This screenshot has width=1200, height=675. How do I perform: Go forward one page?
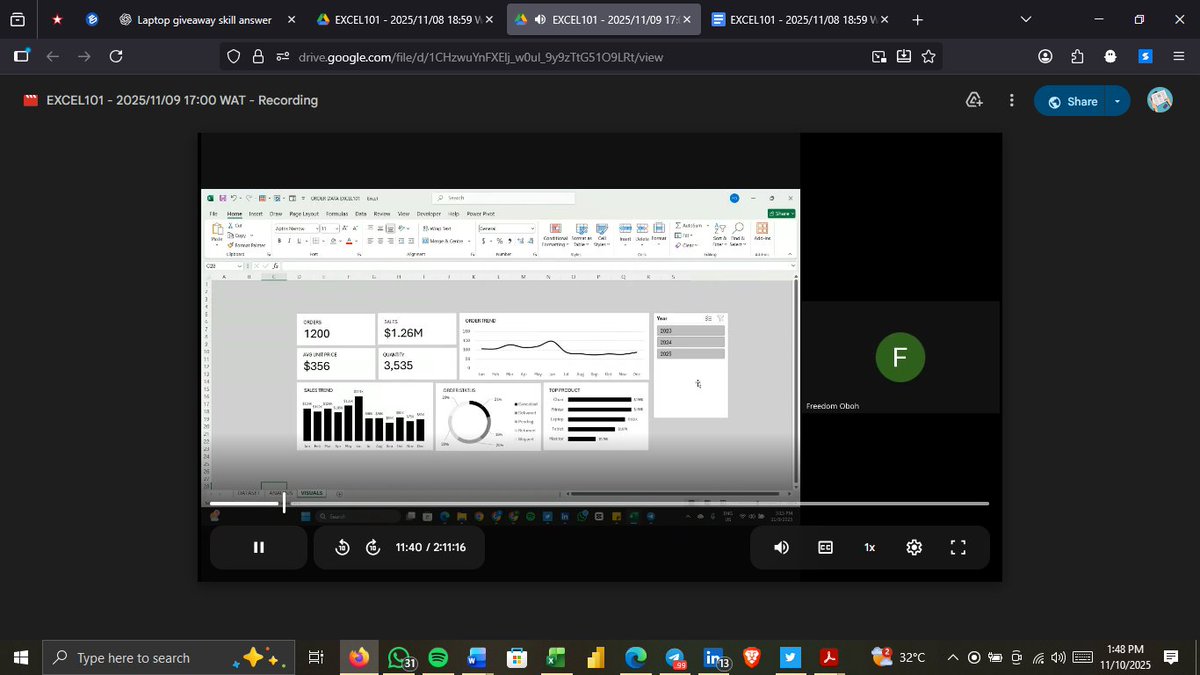tap(84, 57)
